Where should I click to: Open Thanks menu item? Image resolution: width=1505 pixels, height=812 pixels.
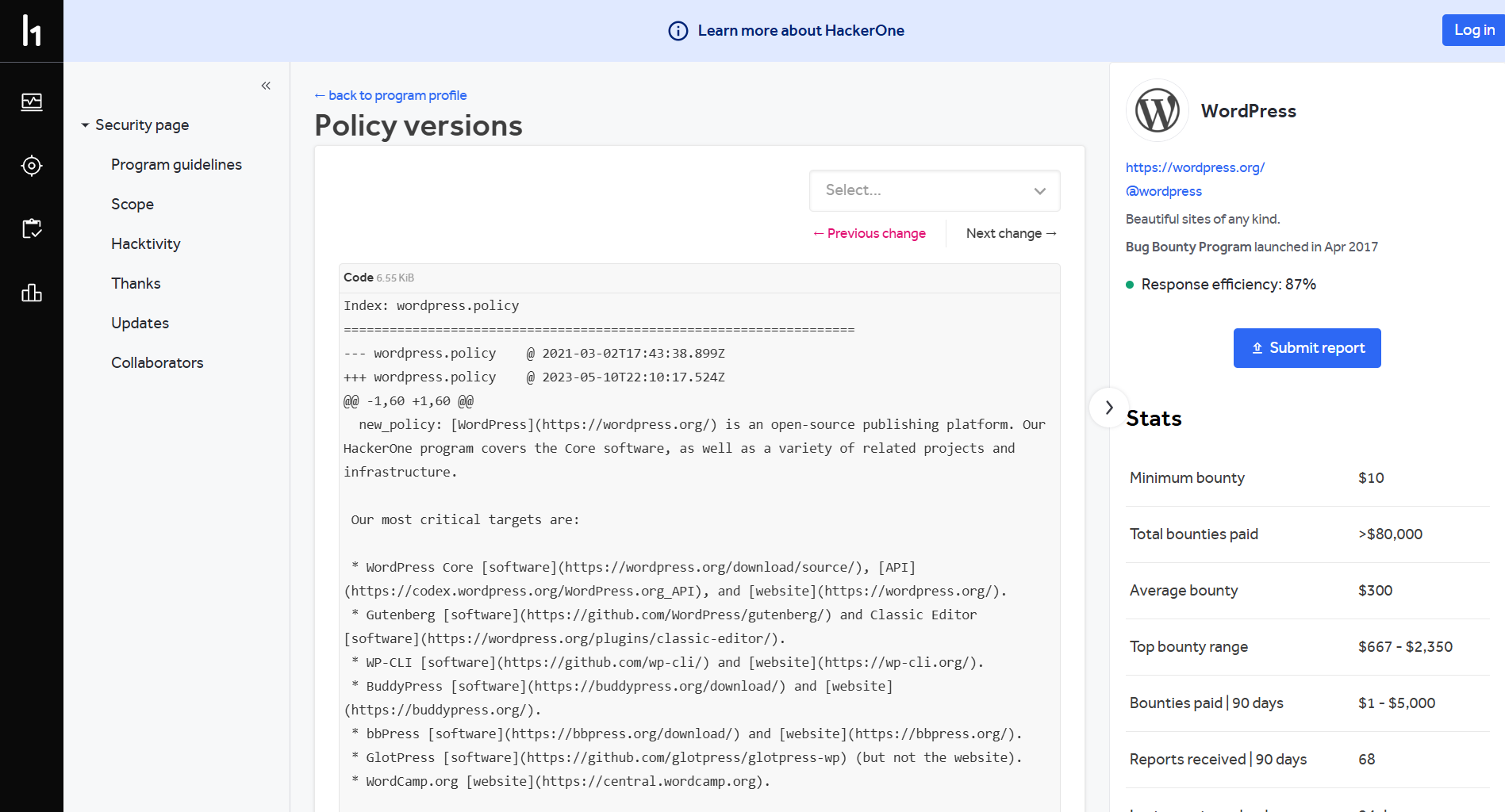tap(136, 284)
